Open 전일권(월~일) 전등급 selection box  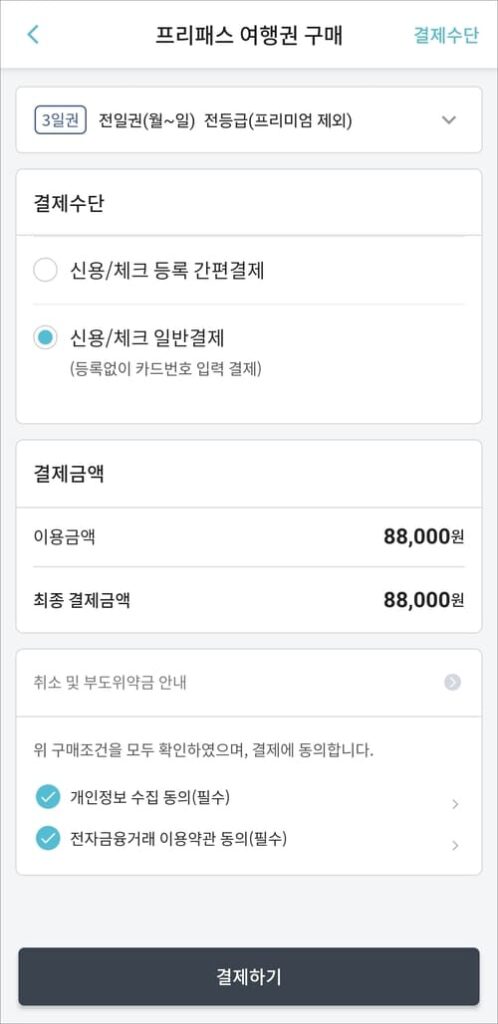pos(249,120)
